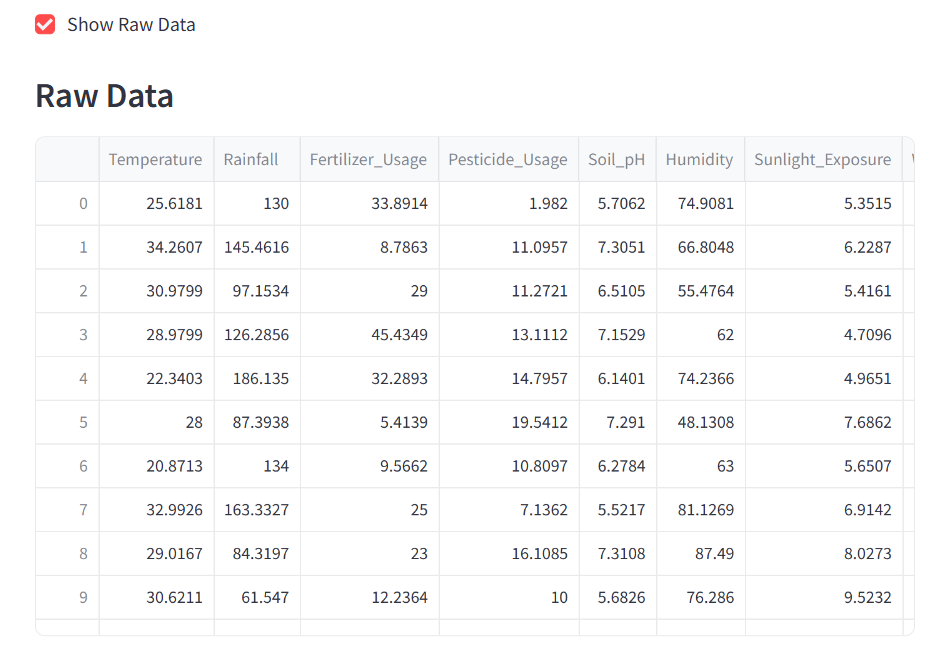This screenshot has height=656, width=947.
Task: Select Rainfall cell 87.3938
Action: tap(257, 422)
